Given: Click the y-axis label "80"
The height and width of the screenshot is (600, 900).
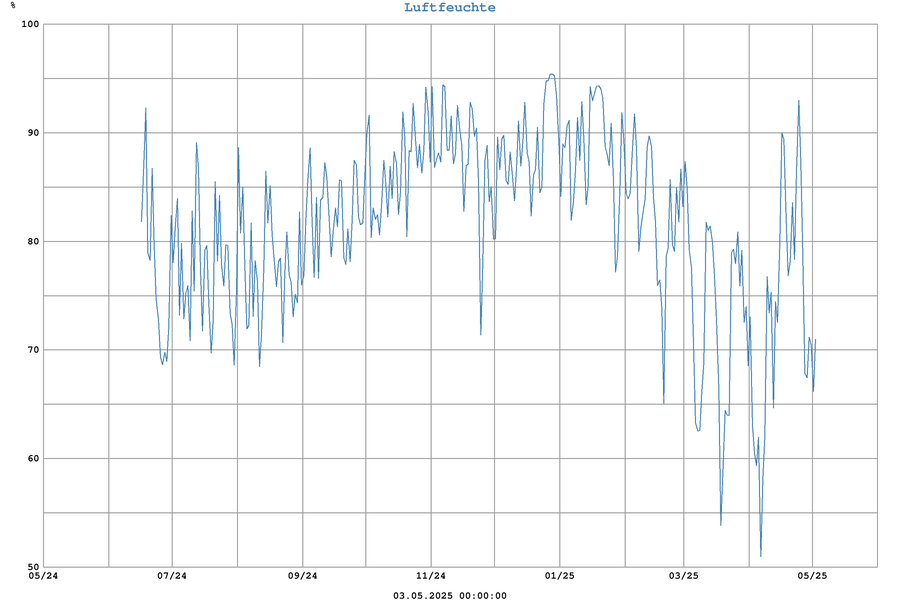Looking at the screenshot, I should [33, 241].
